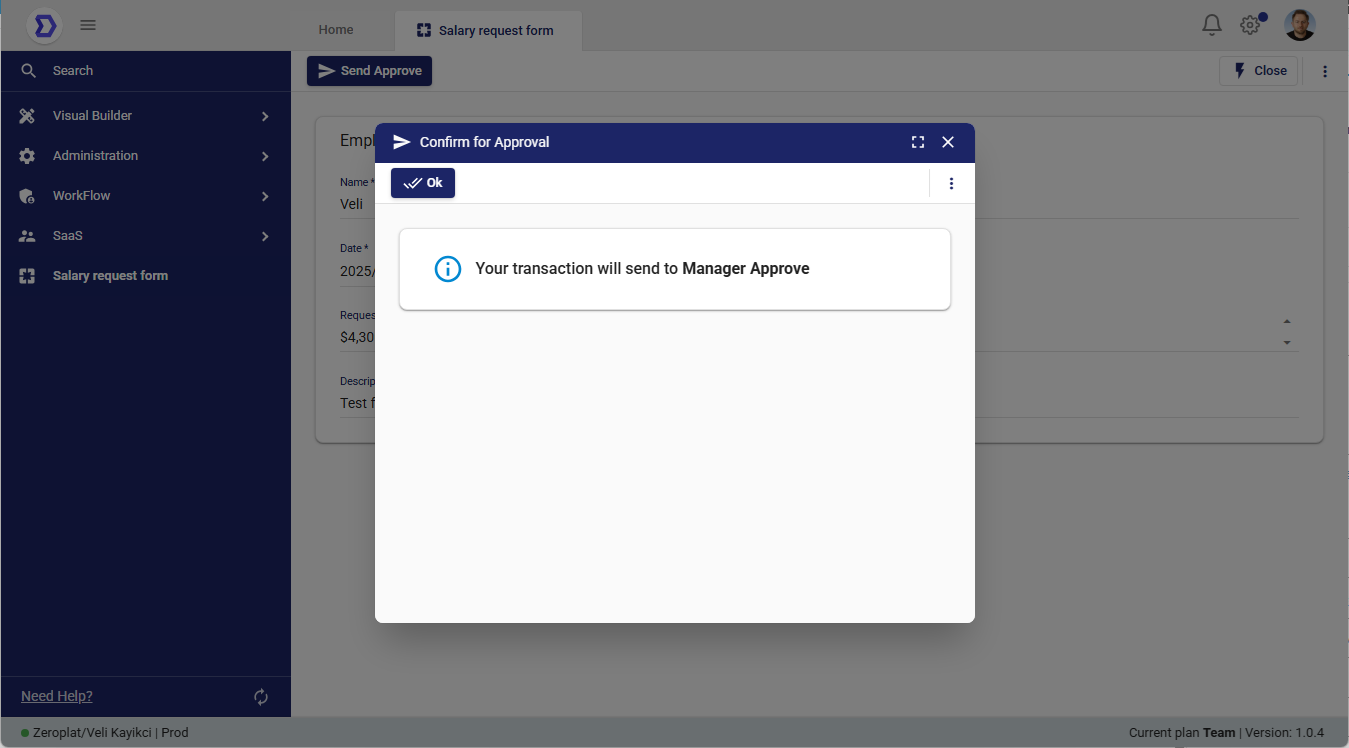Open the Need Help? link
This screenshot has height=748, width=1349.
57,696
